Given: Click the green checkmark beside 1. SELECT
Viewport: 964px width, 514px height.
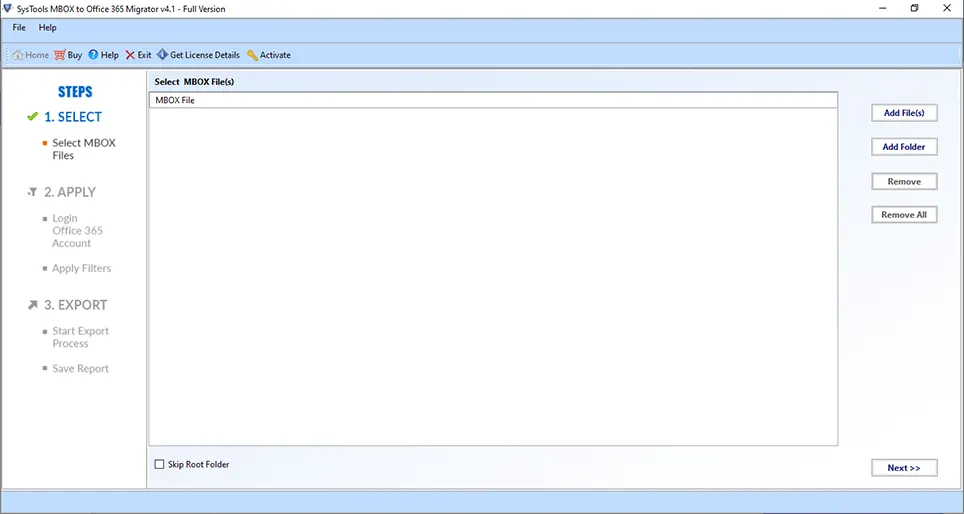Looking at the screenshot, I should point(33,117).
